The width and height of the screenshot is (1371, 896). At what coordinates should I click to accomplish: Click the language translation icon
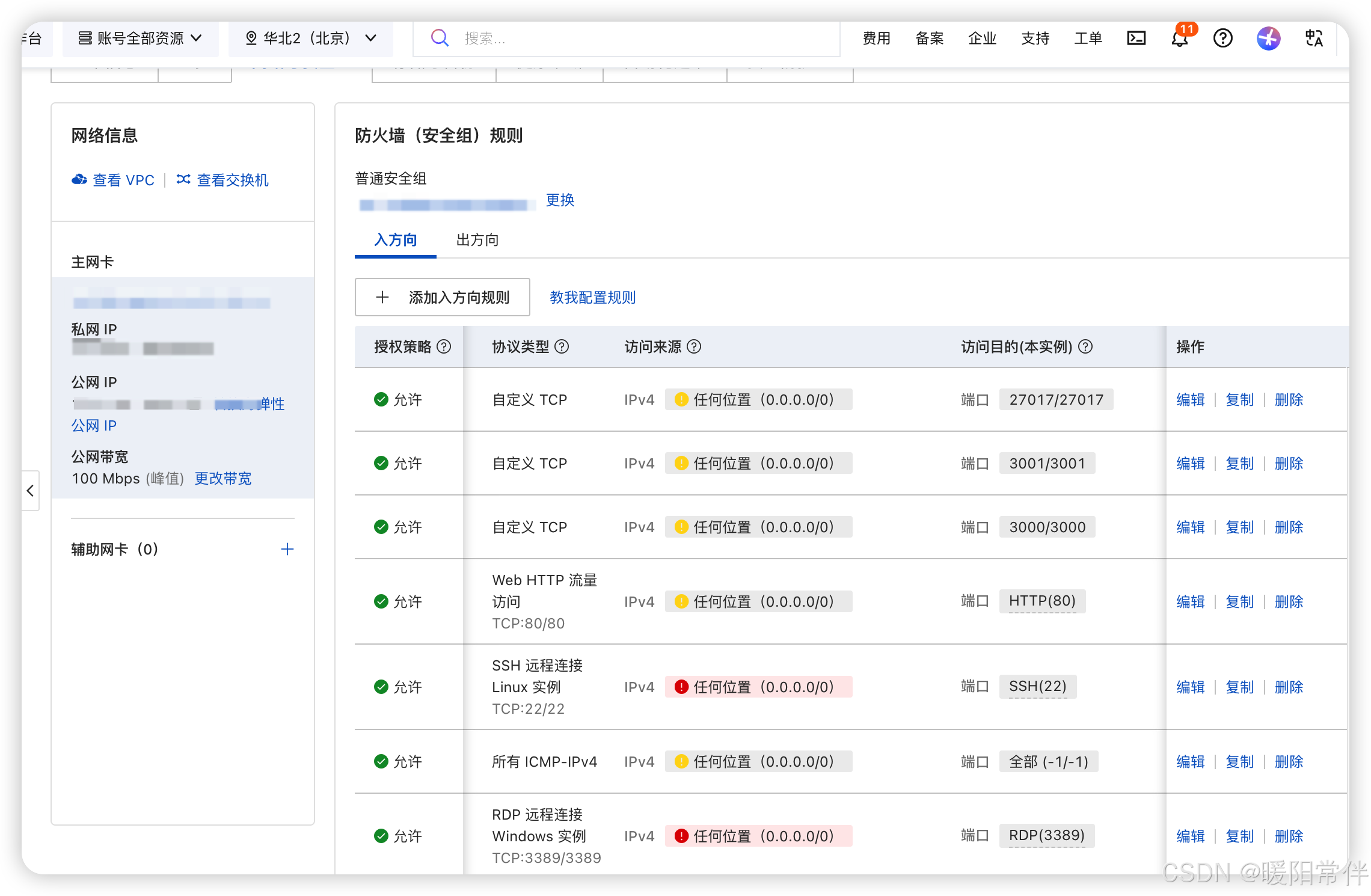[1314, 38]
